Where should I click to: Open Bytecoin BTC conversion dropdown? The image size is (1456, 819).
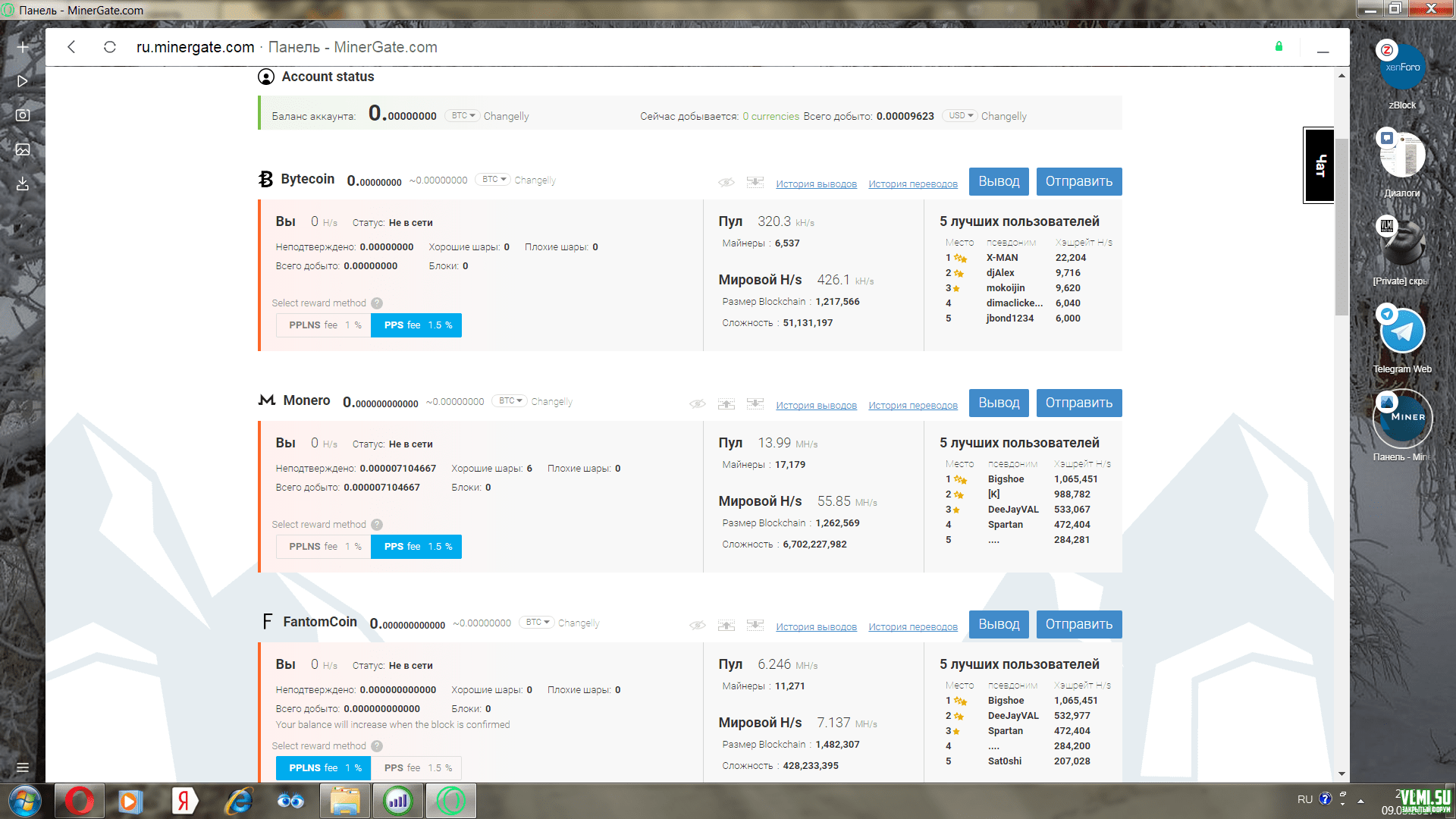(x=494, y=180)
